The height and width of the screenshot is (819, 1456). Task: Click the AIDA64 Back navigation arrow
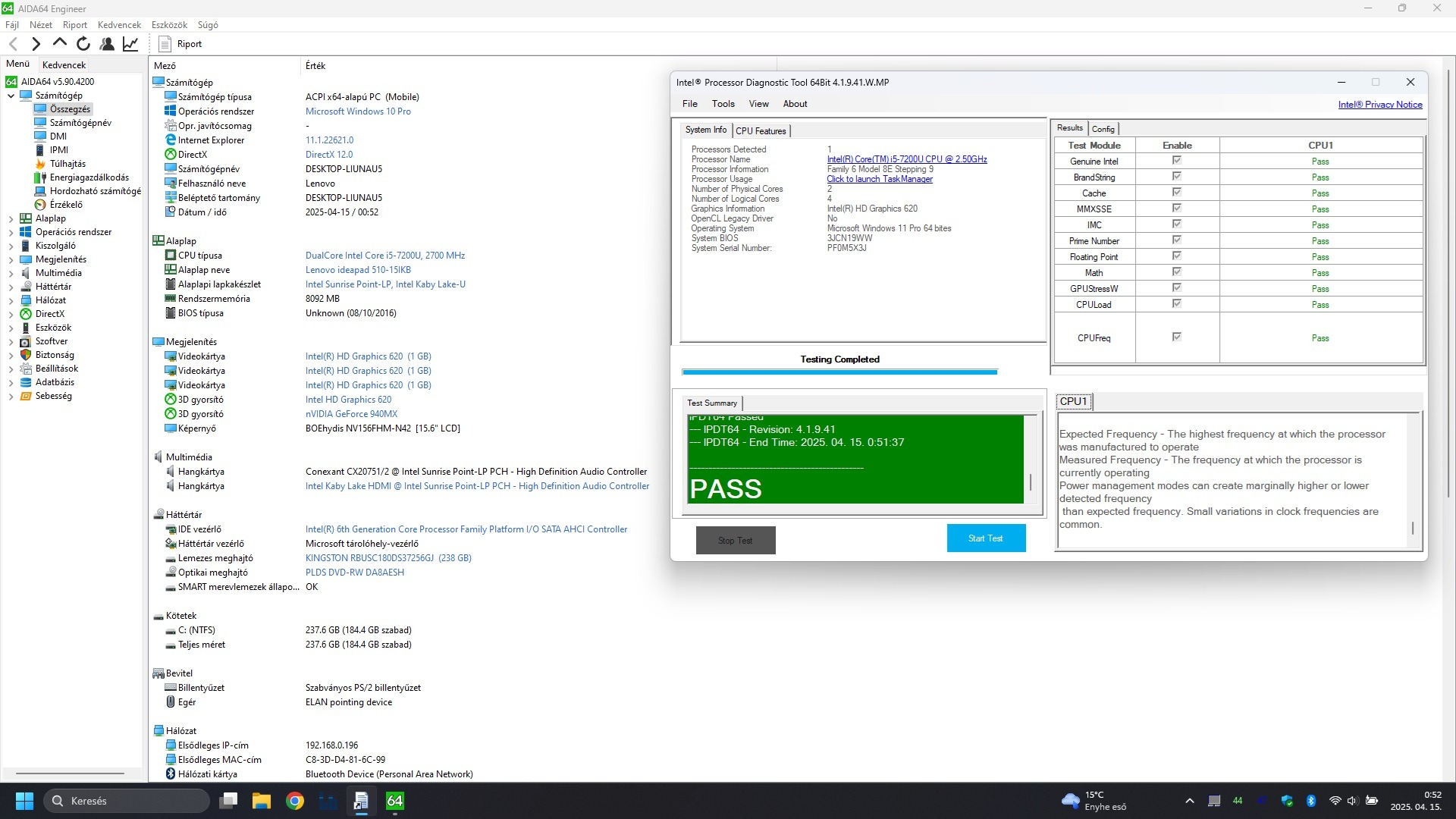pos(13,44)
